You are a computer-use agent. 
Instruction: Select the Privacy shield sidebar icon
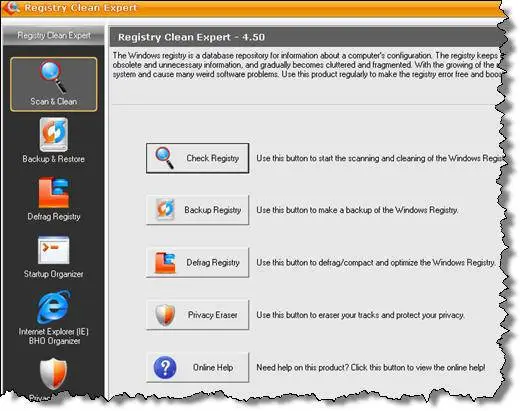[x=53, y=374]
